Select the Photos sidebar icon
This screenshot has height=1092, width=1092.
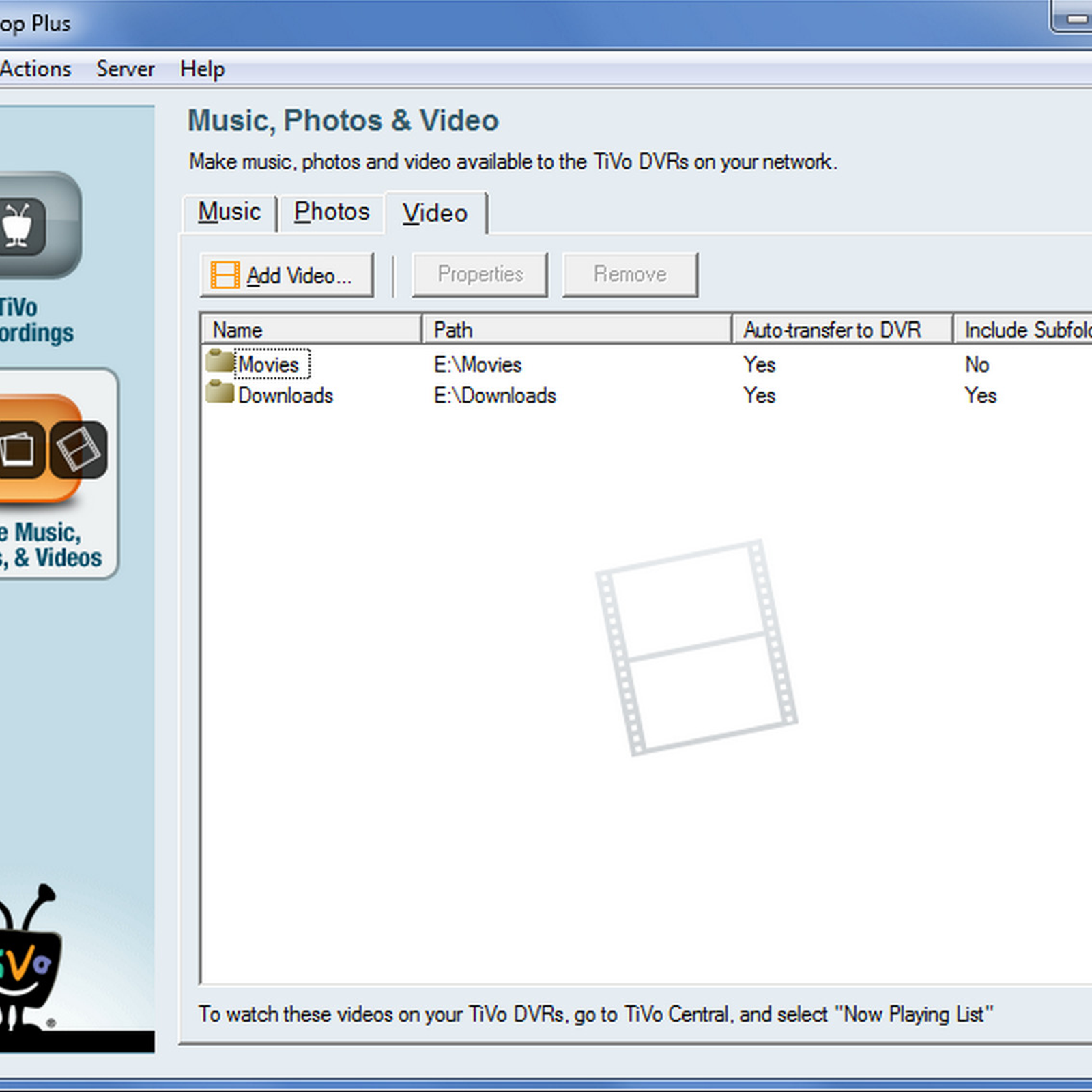(x=20, y=449)
